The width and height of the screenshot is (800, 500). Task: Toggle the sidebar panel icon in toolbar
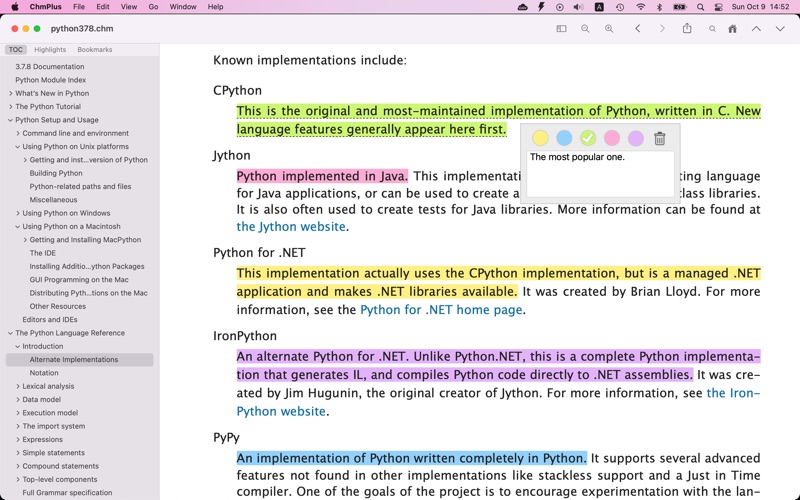coord(562,29)
